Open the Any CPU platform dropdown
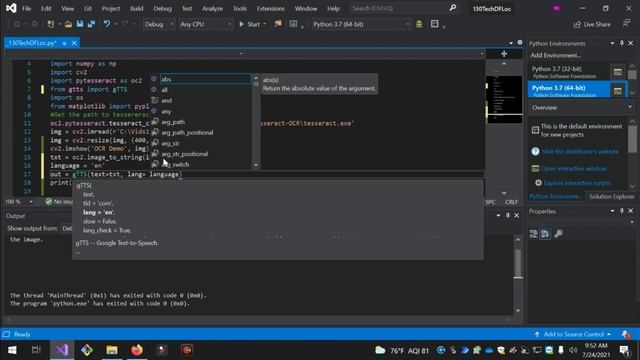 tap(205, 24)
